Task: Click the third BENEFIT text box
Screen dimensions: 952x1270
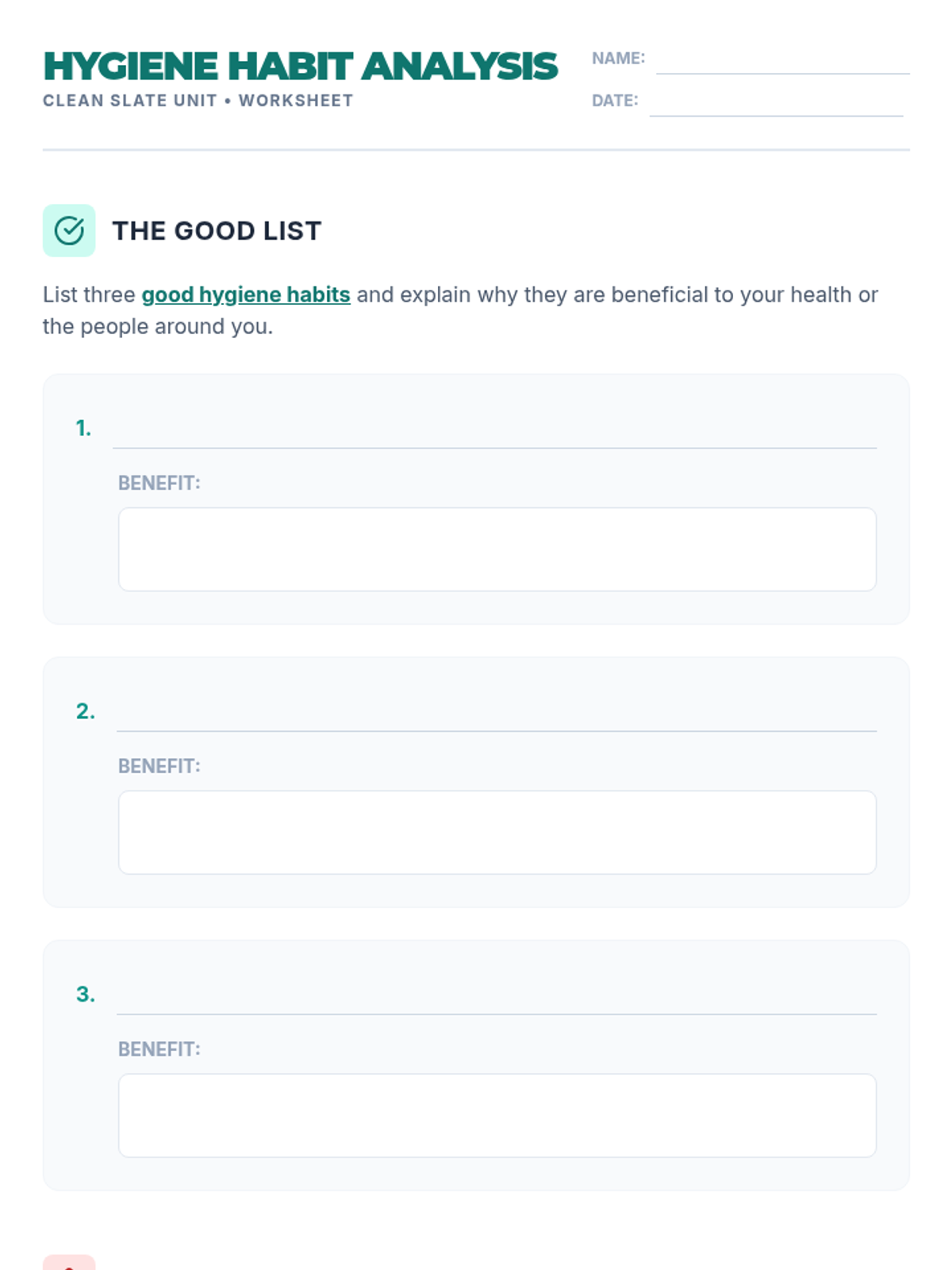Action: tap(497, 1115)
